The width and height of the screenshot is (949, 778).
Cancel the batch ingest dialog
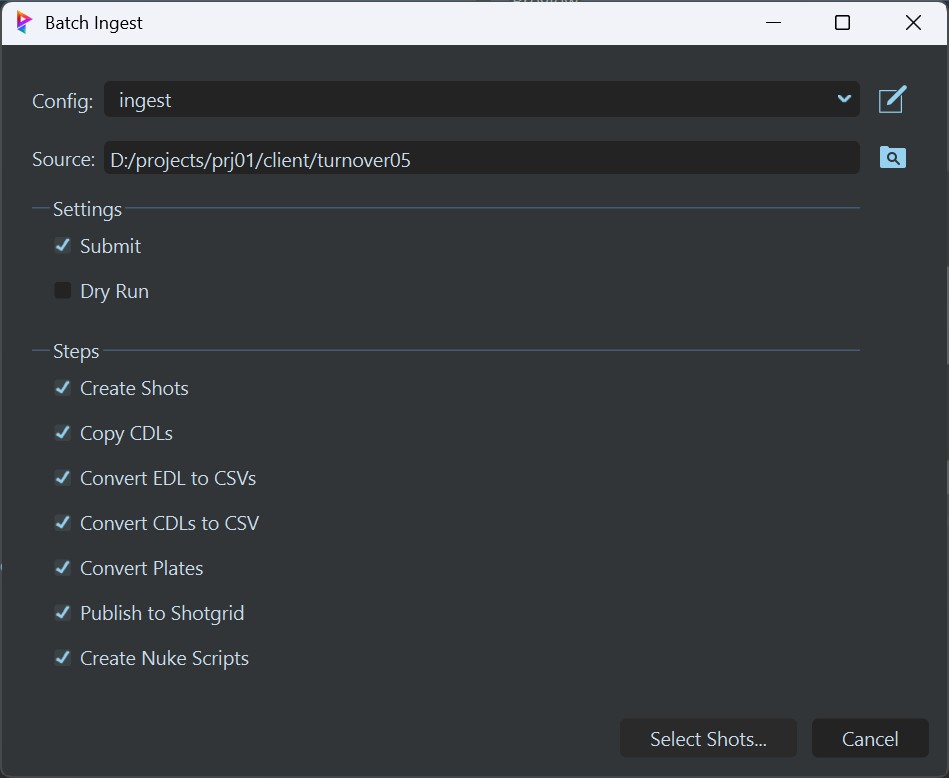(x=869, y=738)
